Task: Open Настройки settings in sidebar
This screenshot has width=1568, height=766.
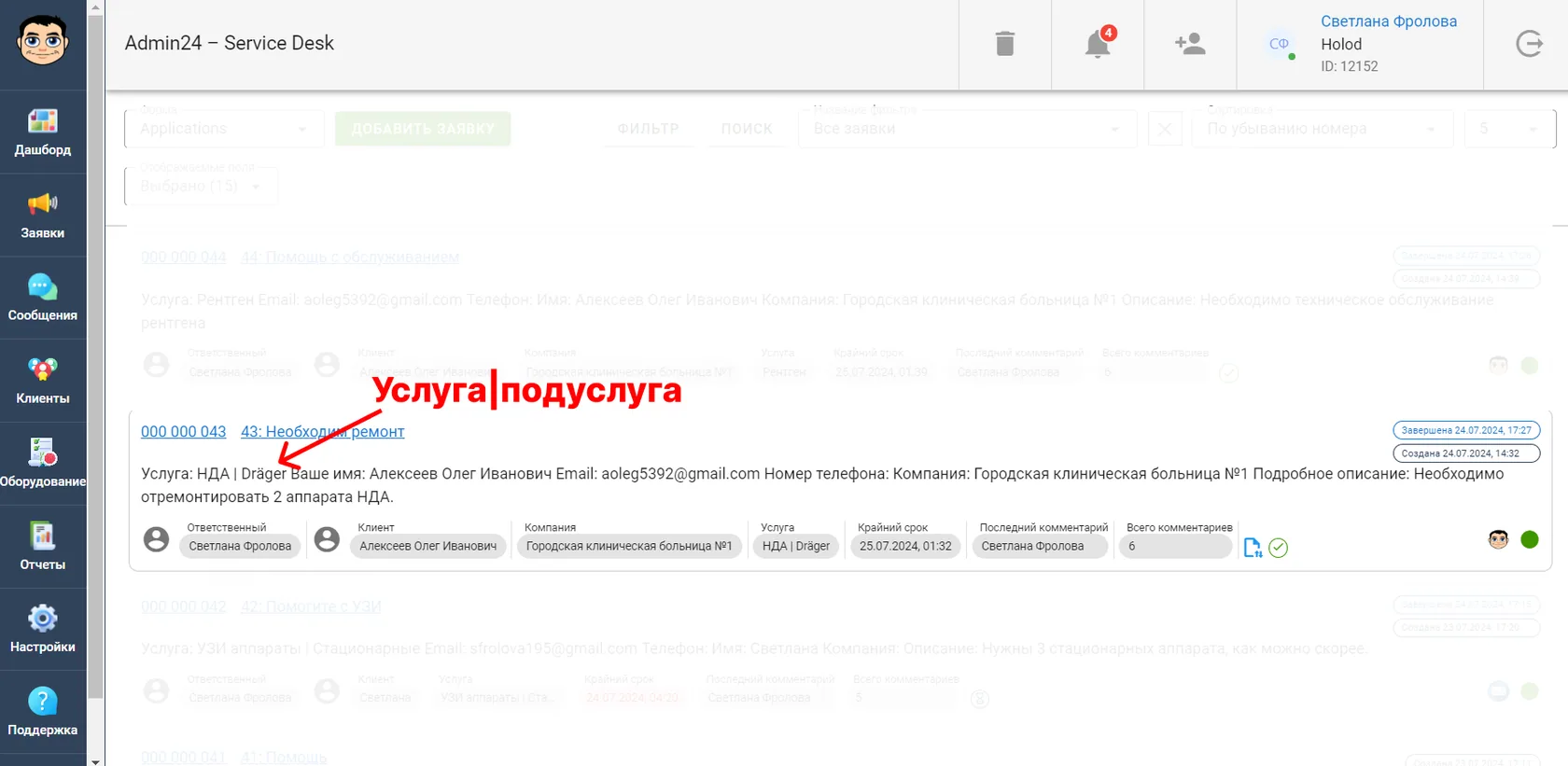Action: (x=43, y=629)
